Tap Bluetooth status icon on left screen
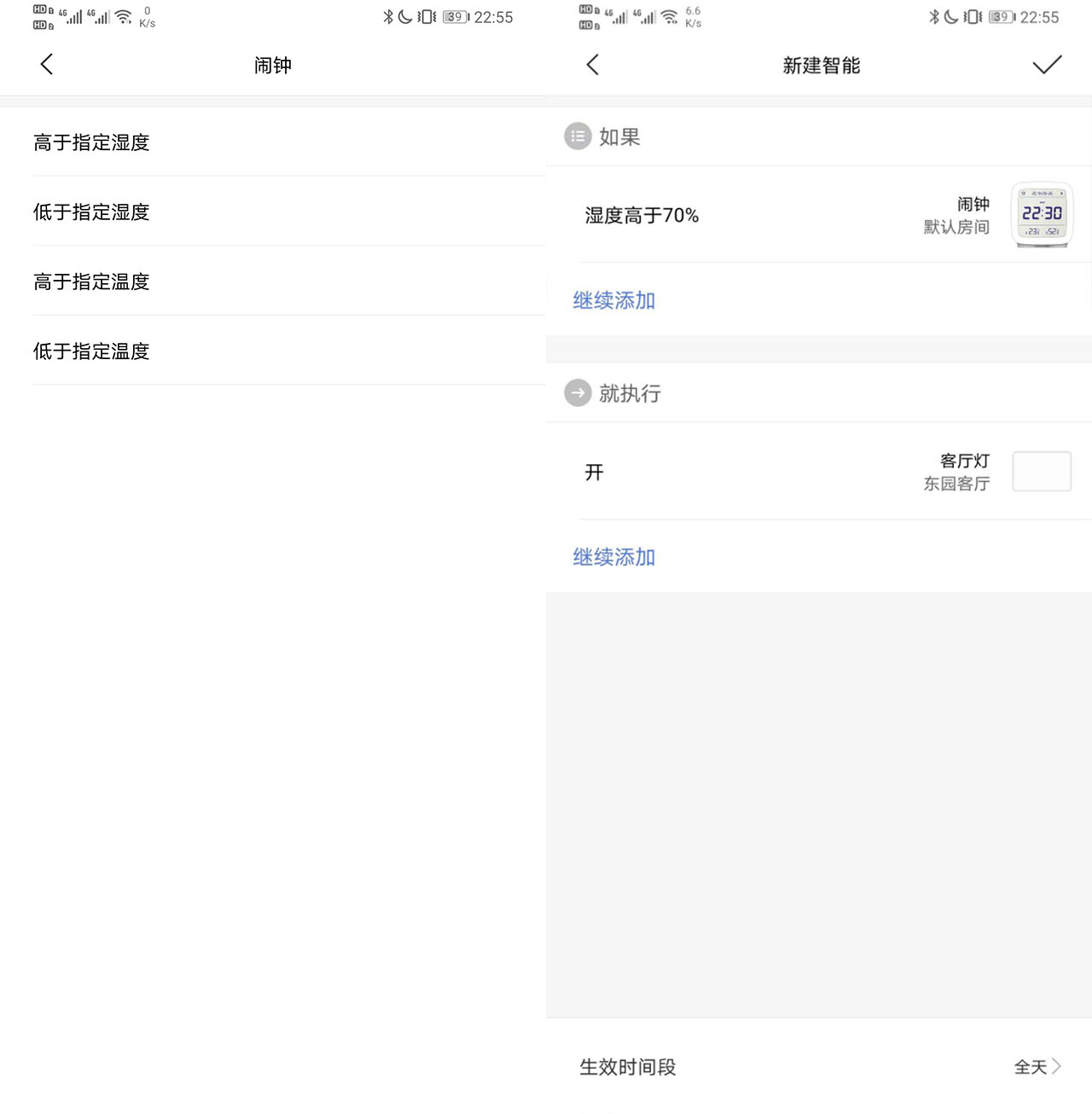This screenshot has width=1092, height=1114. [x=388, y=17]
